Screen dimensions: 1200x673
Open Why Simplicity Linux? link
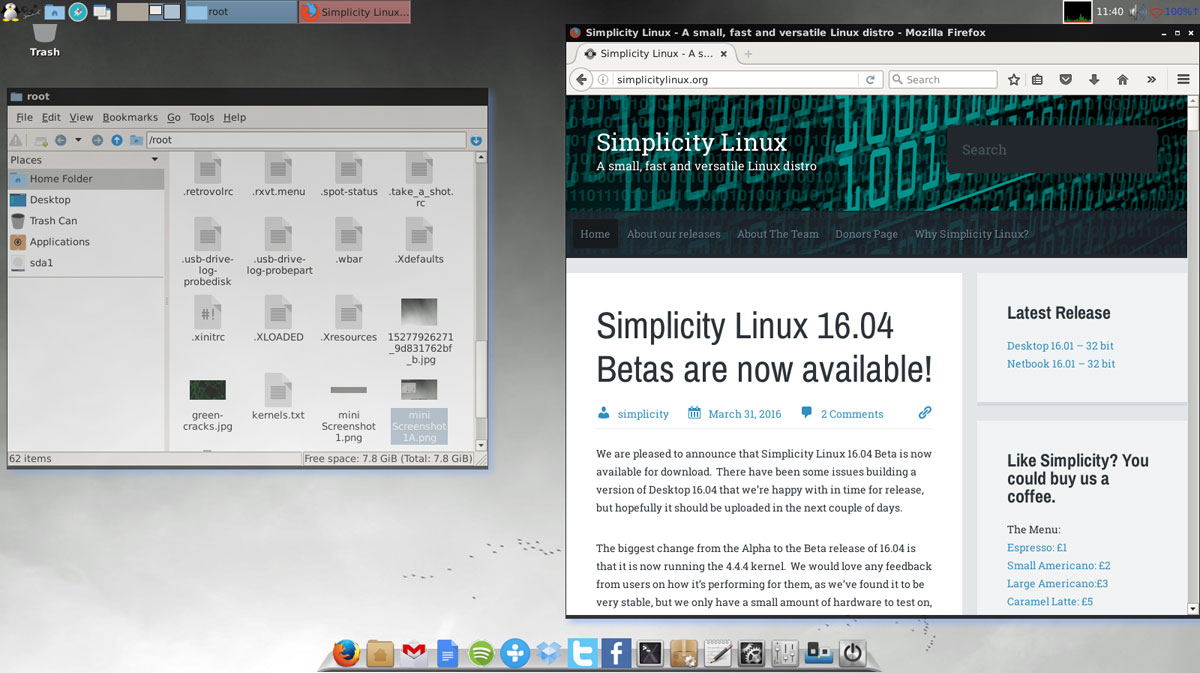pos(971,234)
